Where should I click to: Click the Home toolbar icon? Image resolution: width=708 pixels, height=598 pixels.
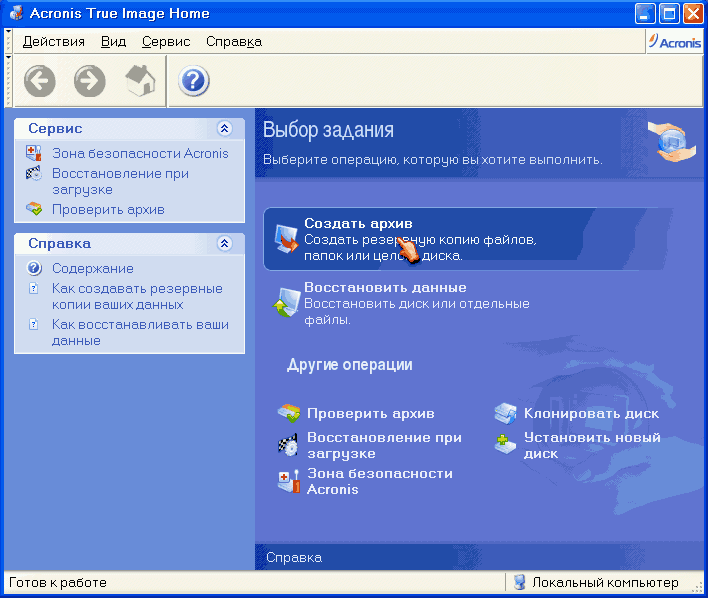click(141, 80)
